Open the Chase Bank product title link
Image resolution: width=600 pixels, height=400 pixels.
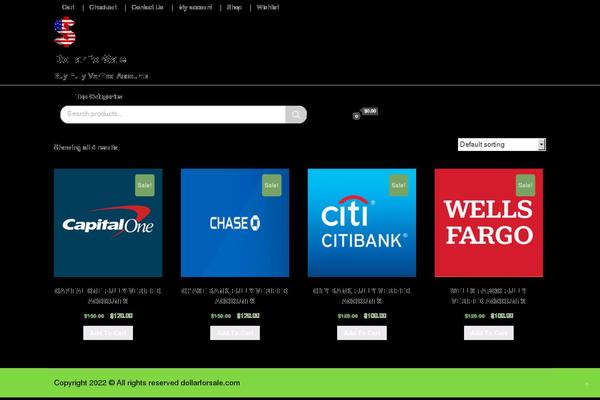click(x=235, y=296)
